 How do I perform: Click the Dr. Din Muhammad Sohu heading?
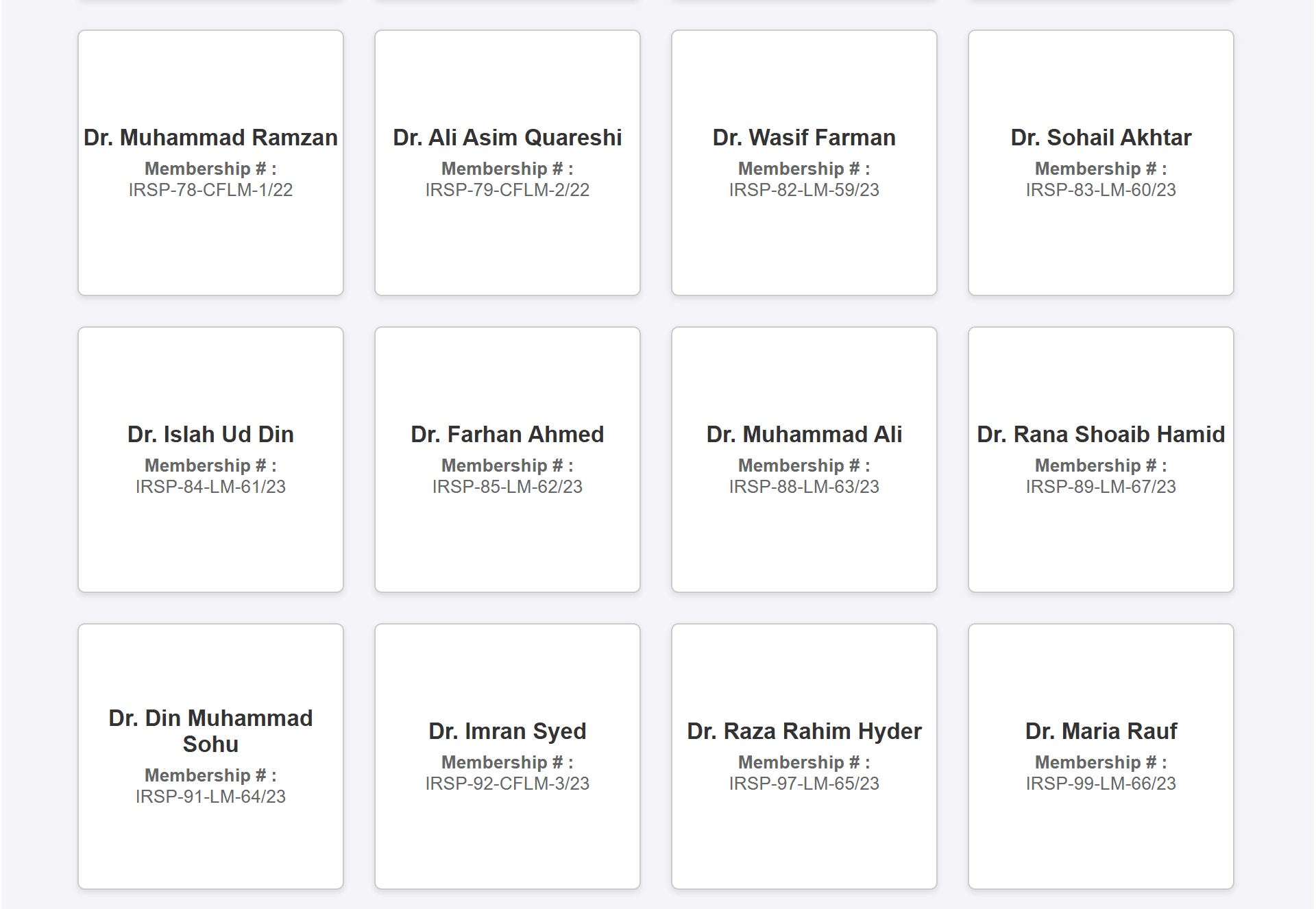pos(210,731)
